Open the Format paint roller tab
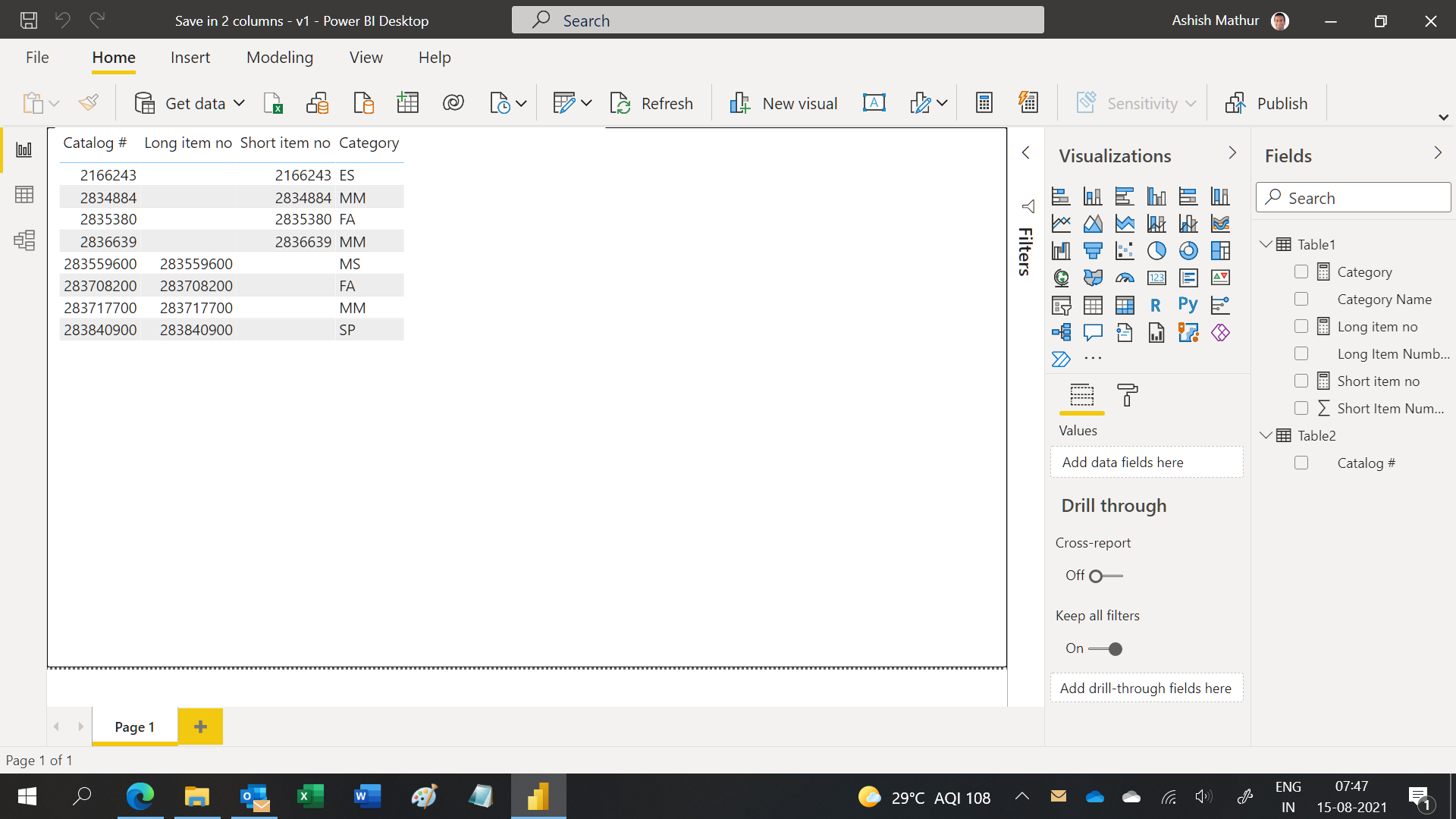Viewport: 1456px width, 819px height. 1128,395
